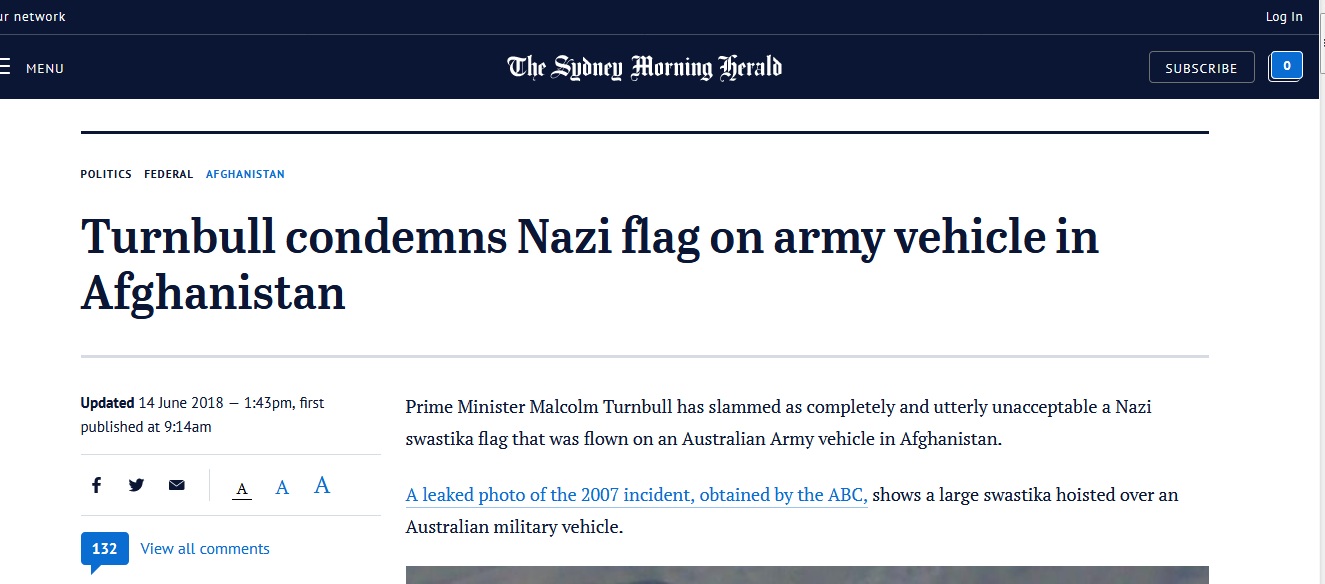Open the POLITICS section link
This screenshot has width=1325, height=584.
click(x=106, y=174)
